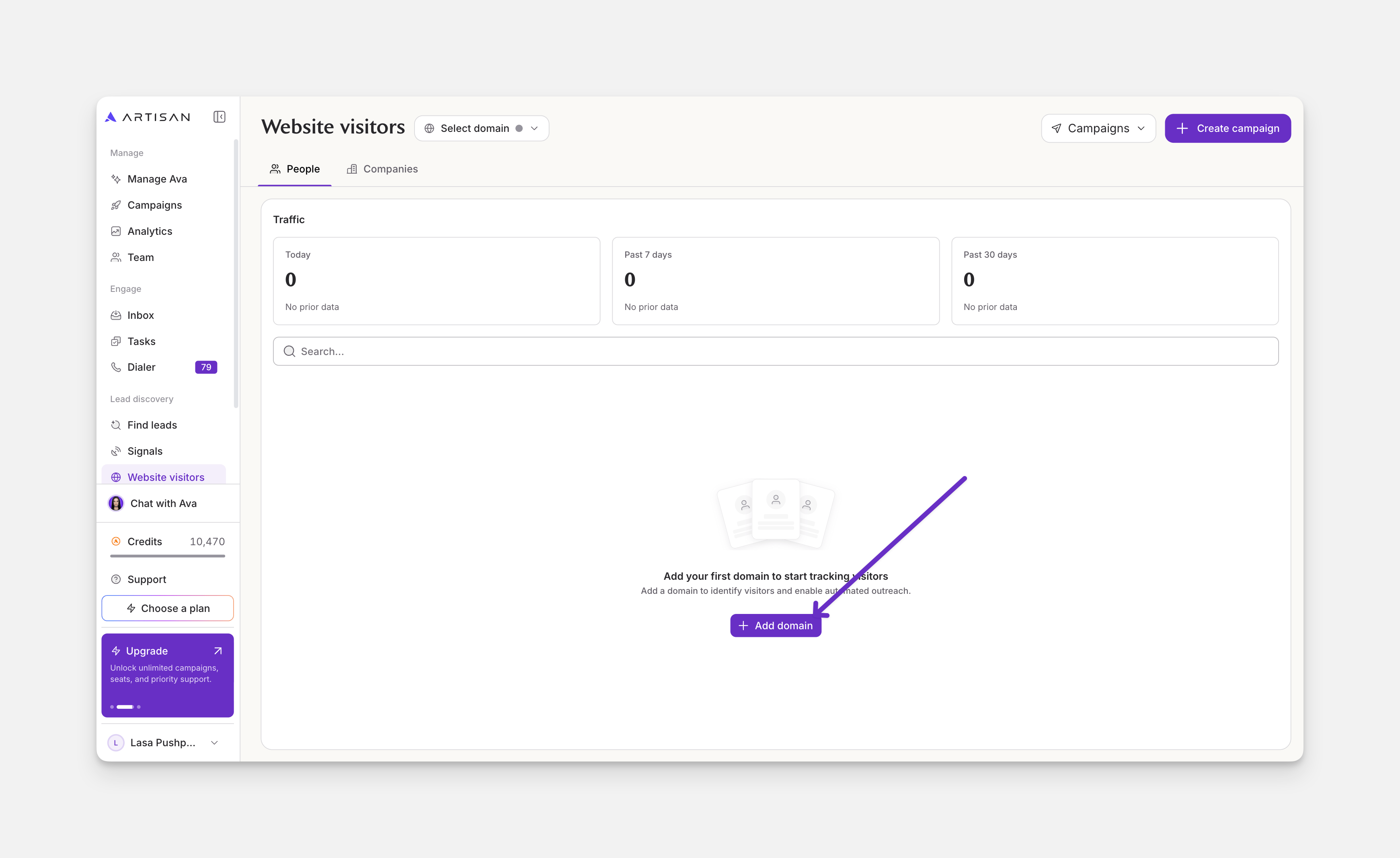Click the Credits usage progress bar

(x=168, y=556)
